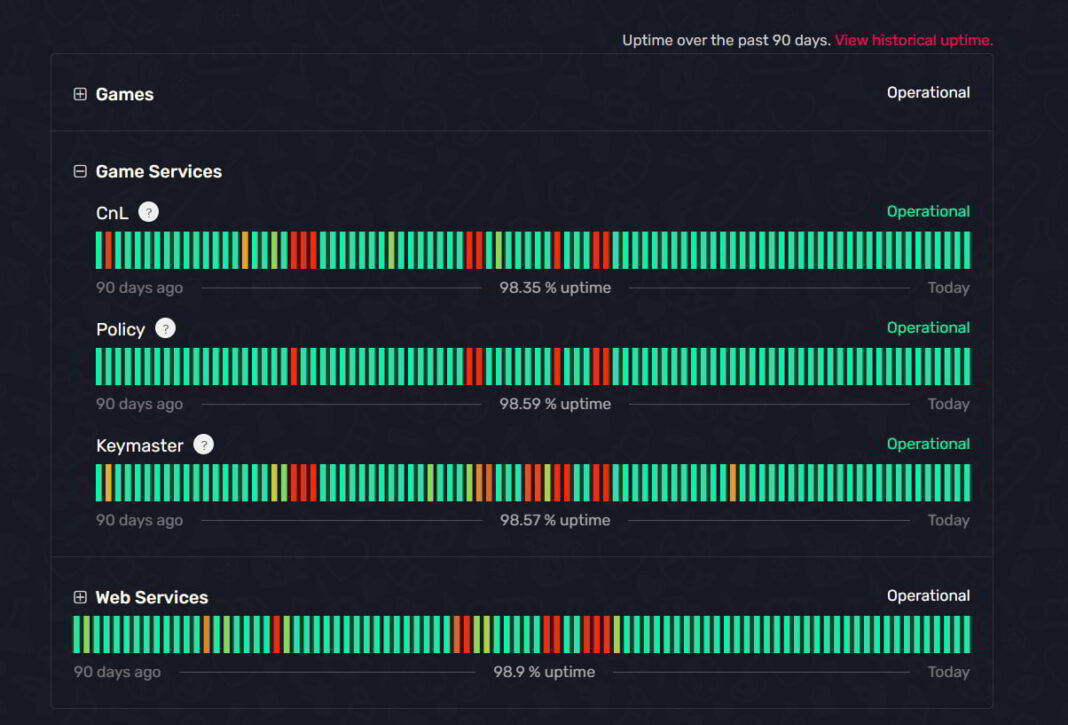
Task: Select today's last bar in Policy chart
Action: pyautogui.click(x=967, y=367)
